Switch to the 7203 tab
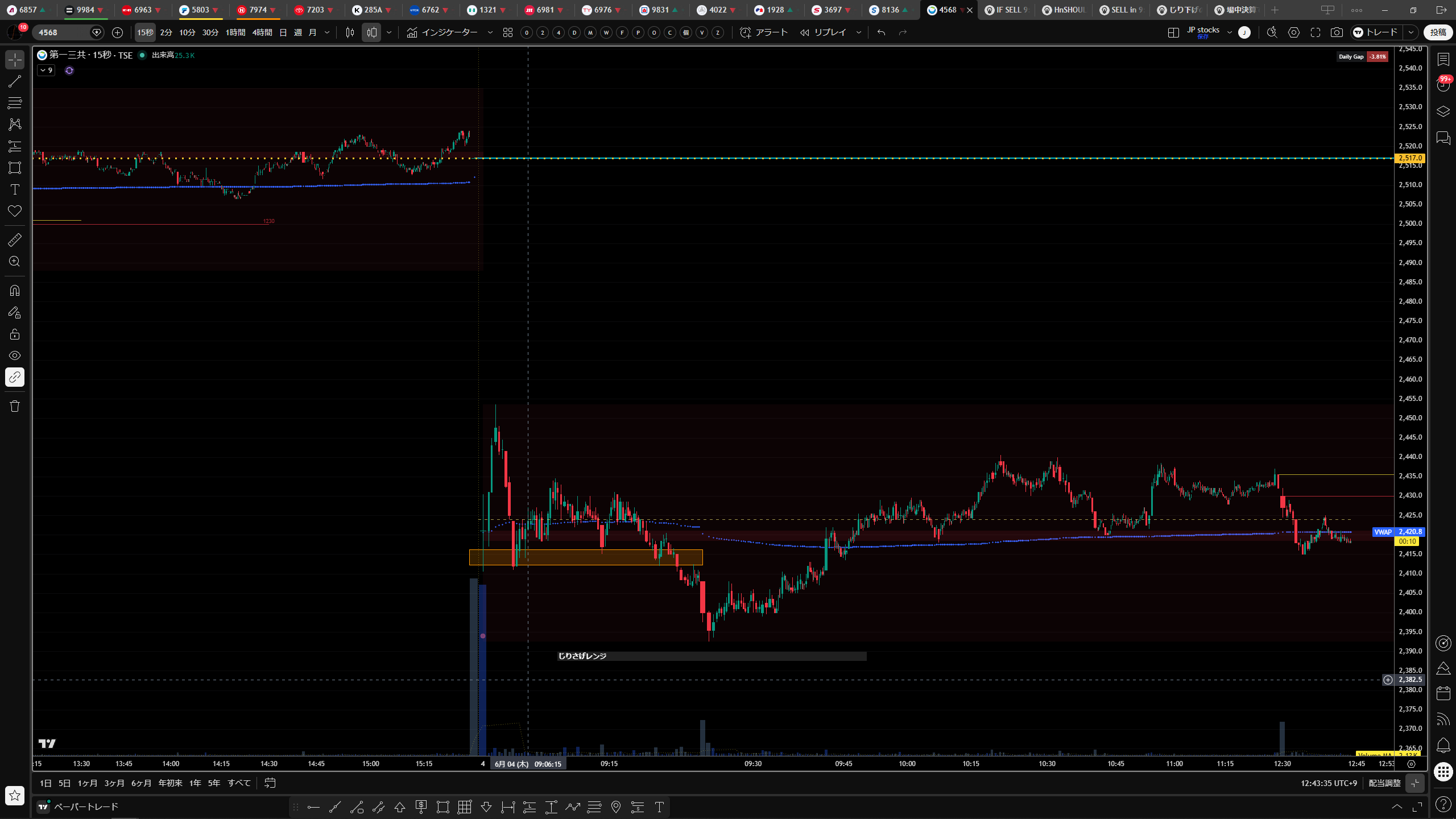The height and width of the screenshot is (819, 1456). [314, 10]
